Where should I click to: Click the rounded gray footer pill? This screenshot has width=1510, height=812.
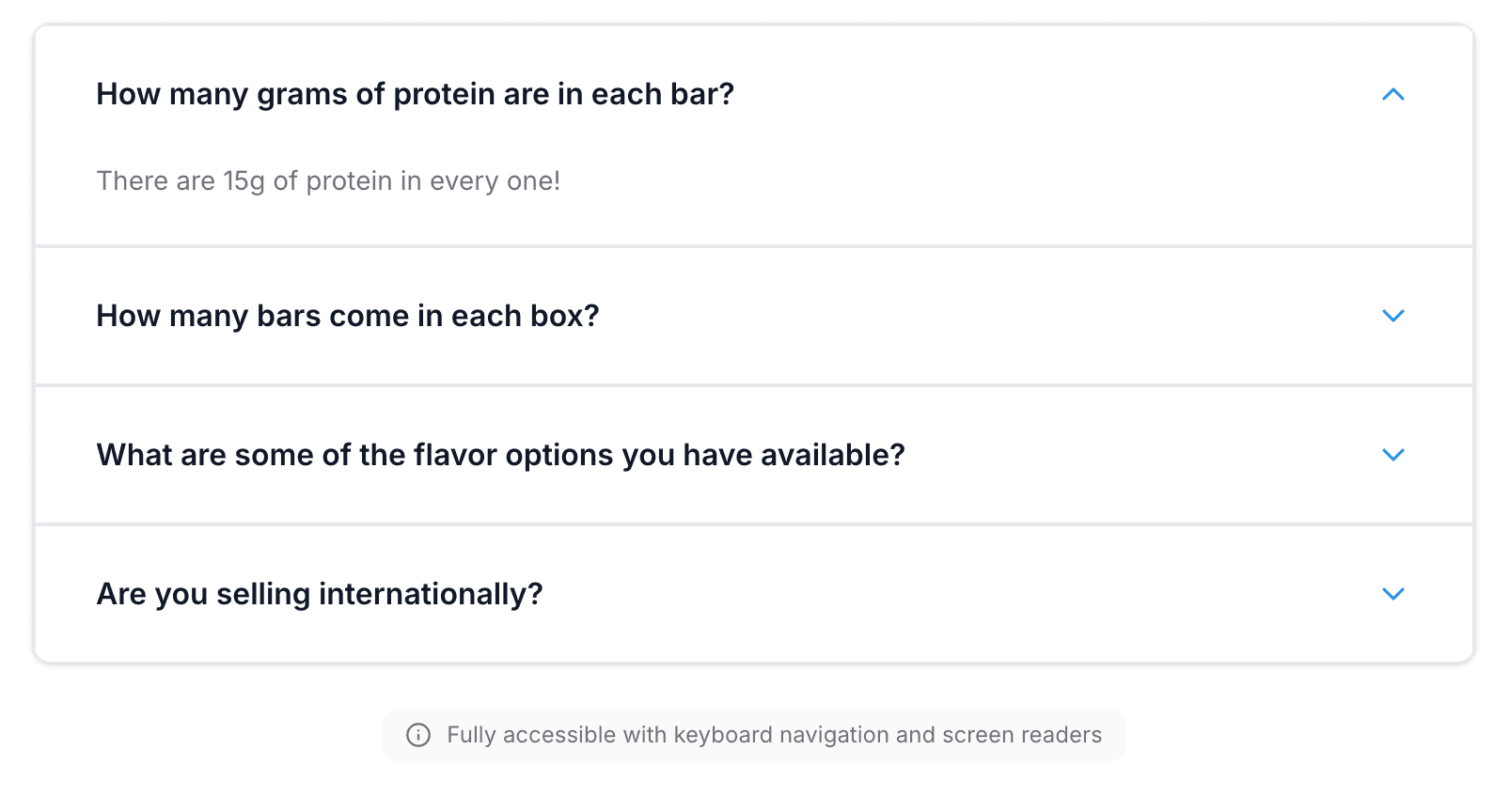[752, 735]
